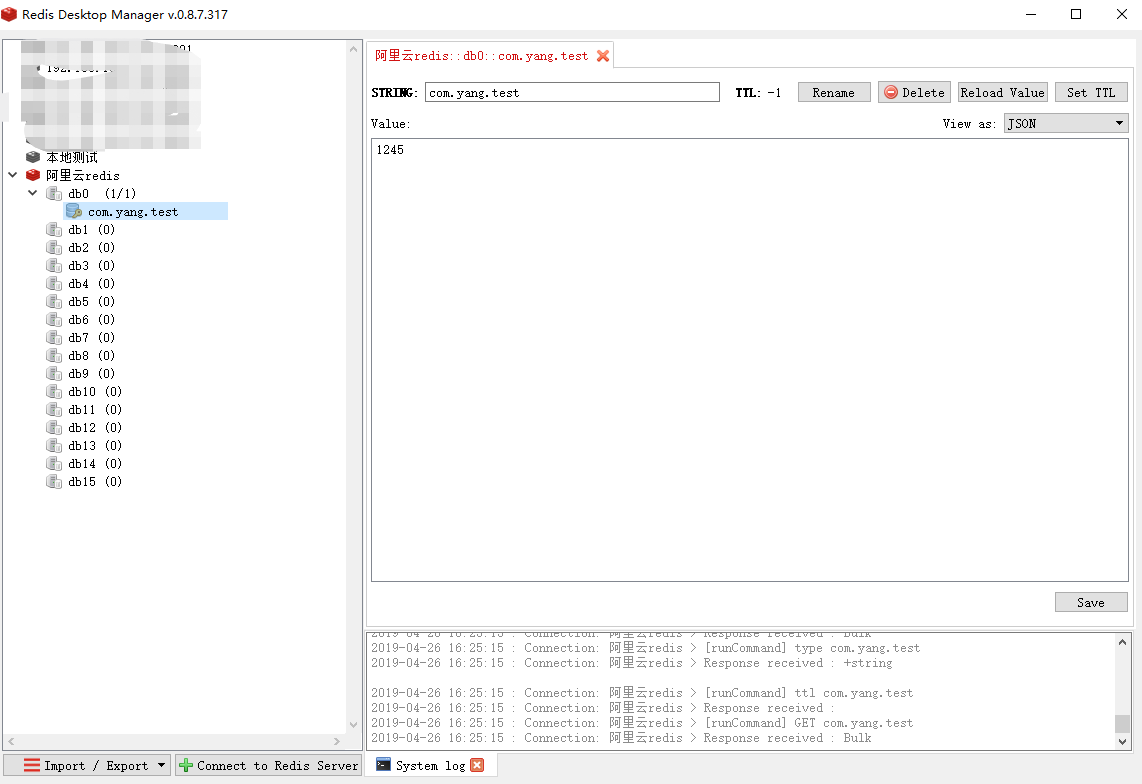Screen dimensions: 1142x784
Task: Select the db15 (0) tree label
Action: [95, 481]
